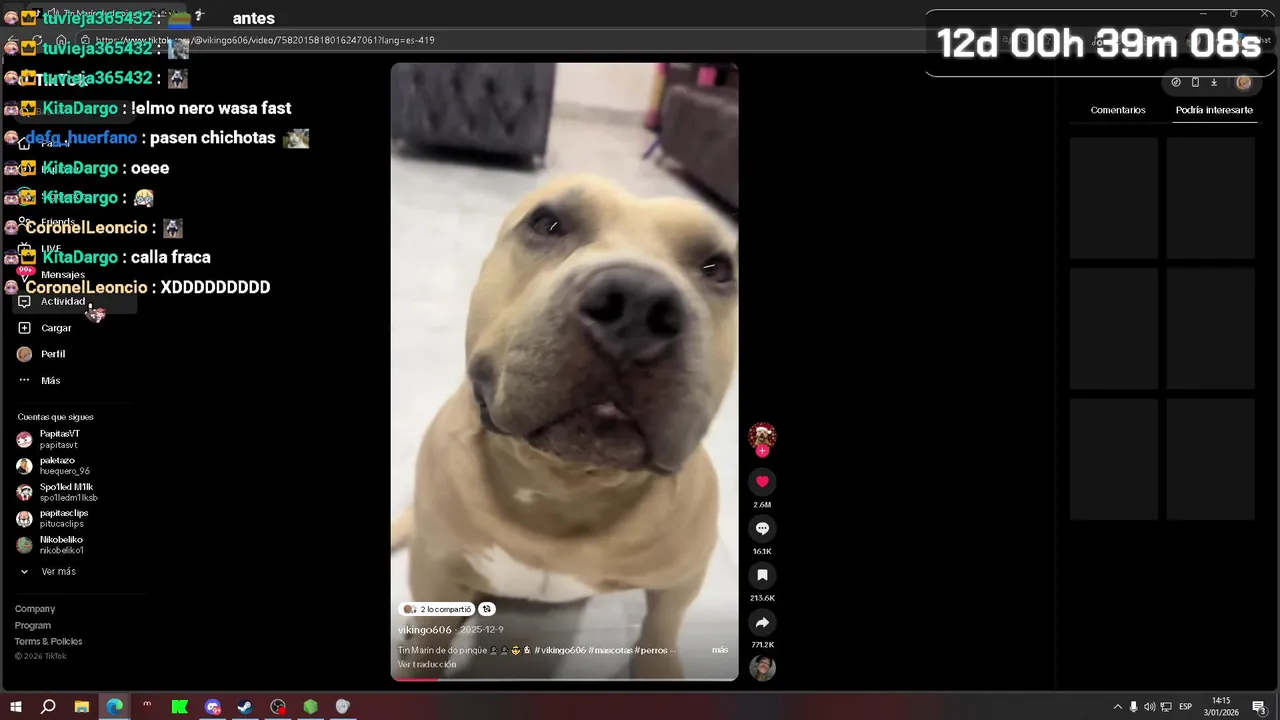Open the sound disc avatar below share
This screenshot has width=1280, height=720.
pos(762,668)
